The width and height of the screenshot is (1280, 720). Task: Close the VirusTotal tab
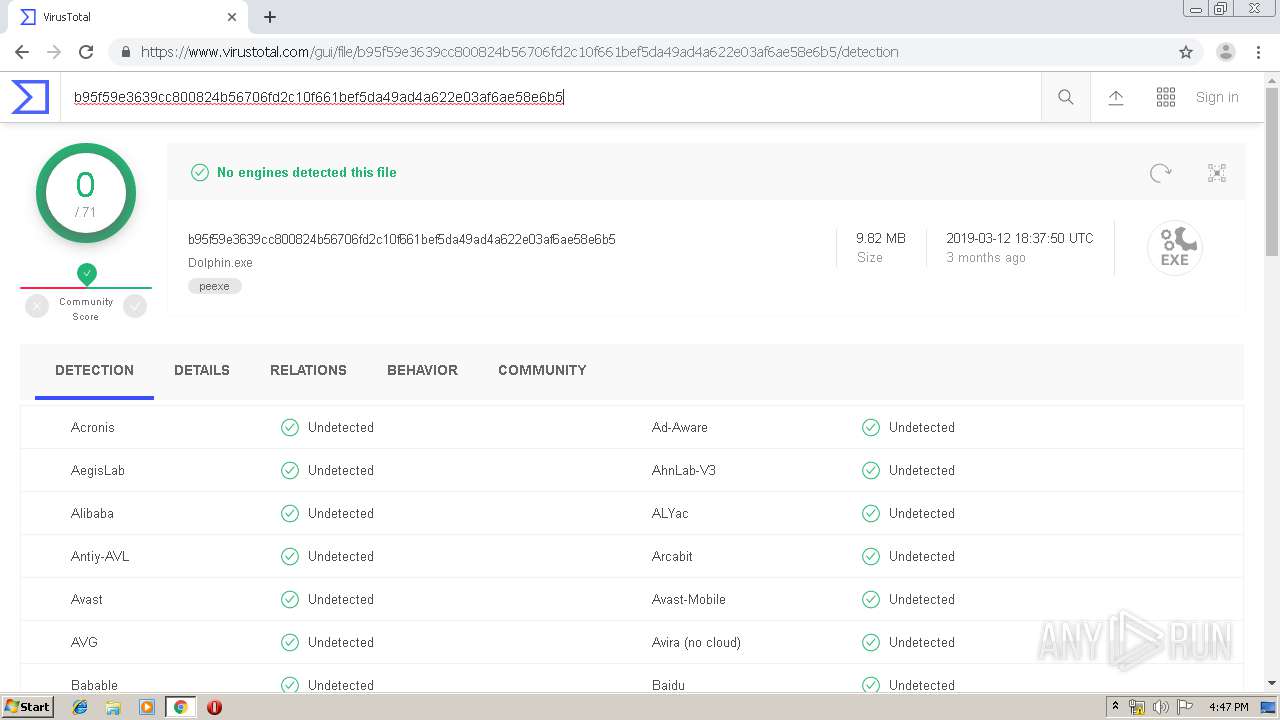232,17
